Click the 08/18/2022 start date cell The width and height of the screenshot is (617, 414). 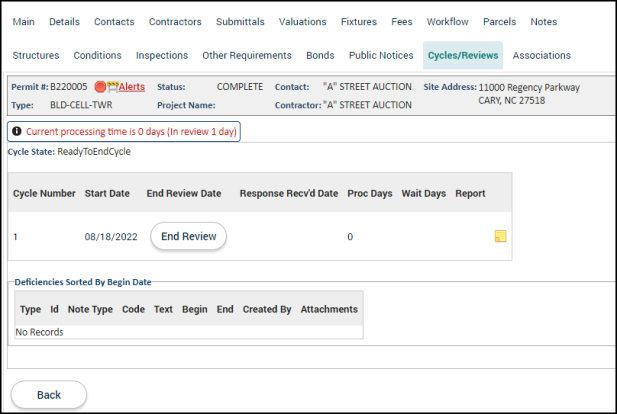tap(111, 237)
